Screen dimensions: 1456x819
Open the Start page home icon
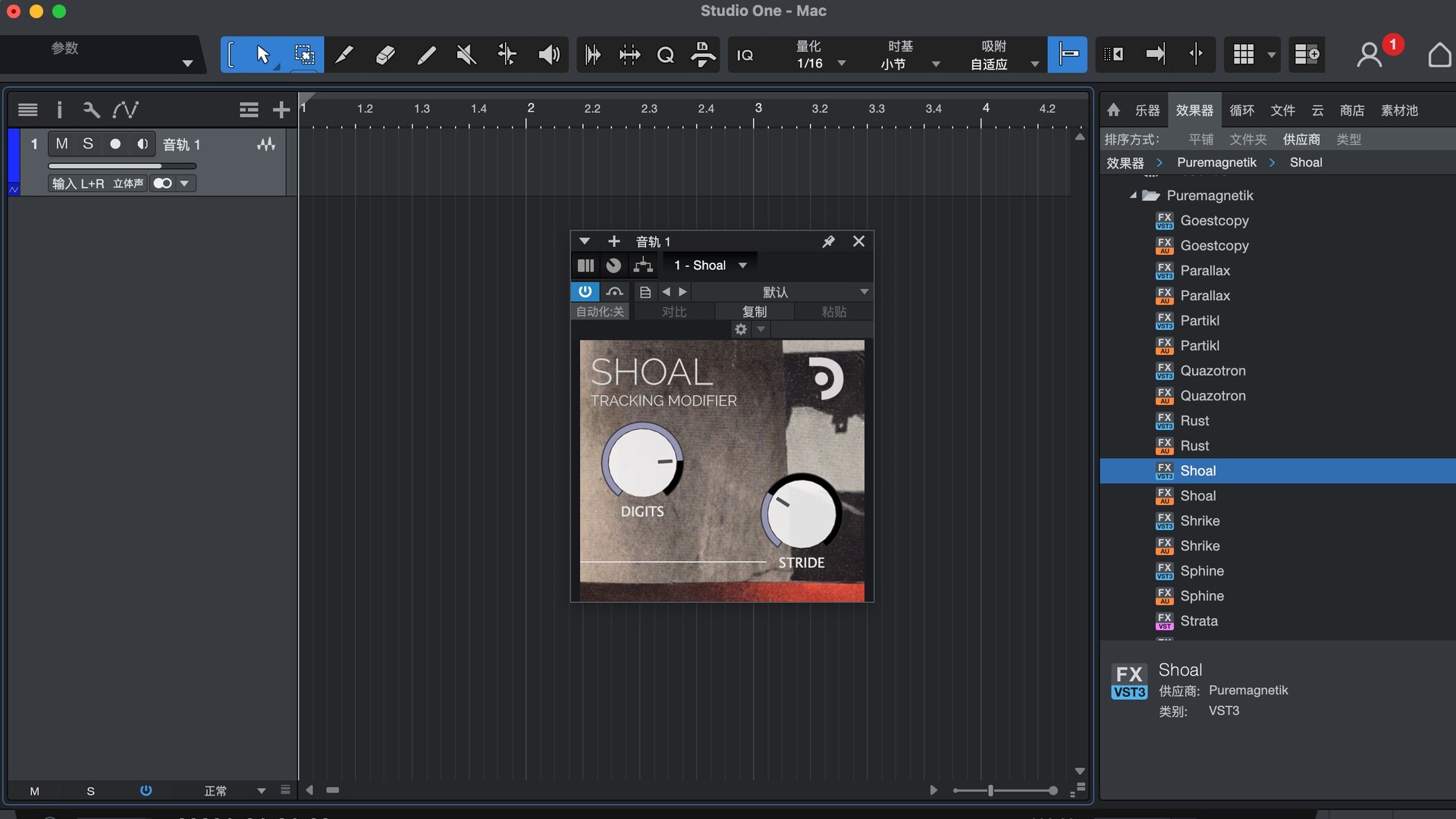coord(1439,55)
